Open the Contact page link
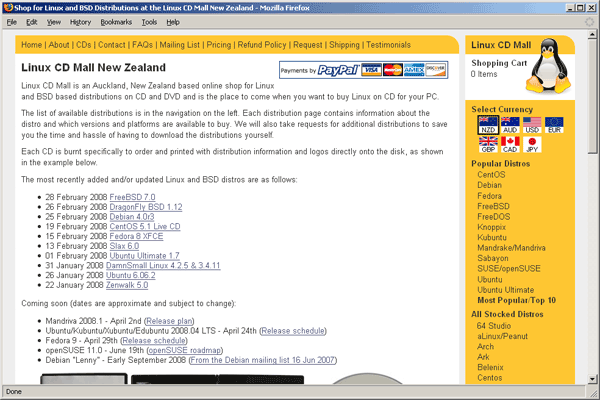 [112, 45]
